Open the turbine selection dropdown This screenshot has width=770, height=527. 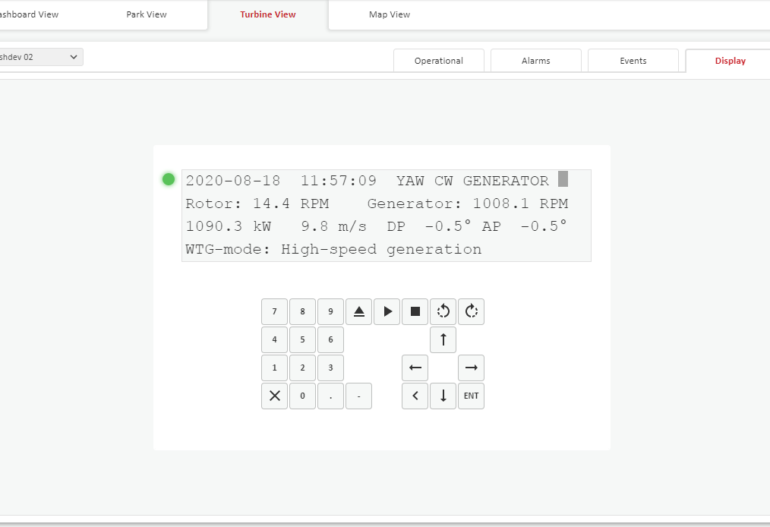pos(40,57)
